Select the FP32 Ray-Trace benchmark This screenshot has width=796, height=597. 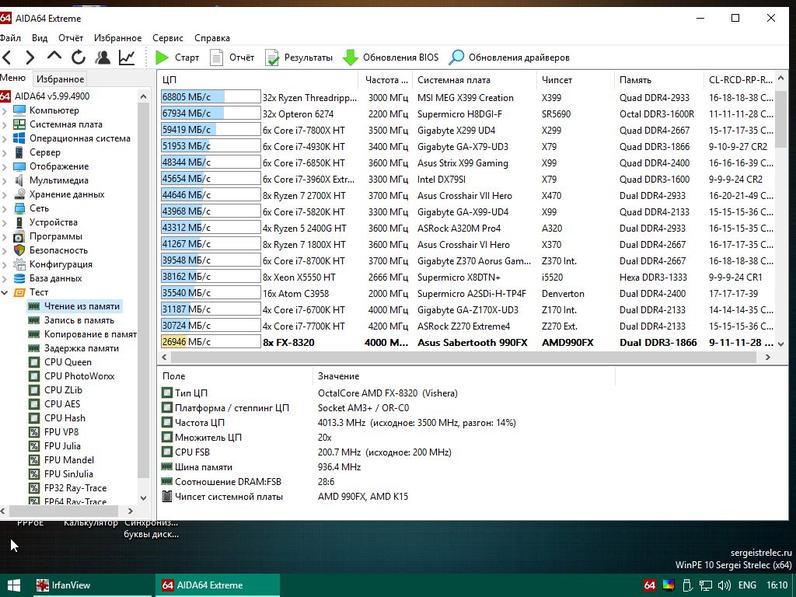point(75,488)
